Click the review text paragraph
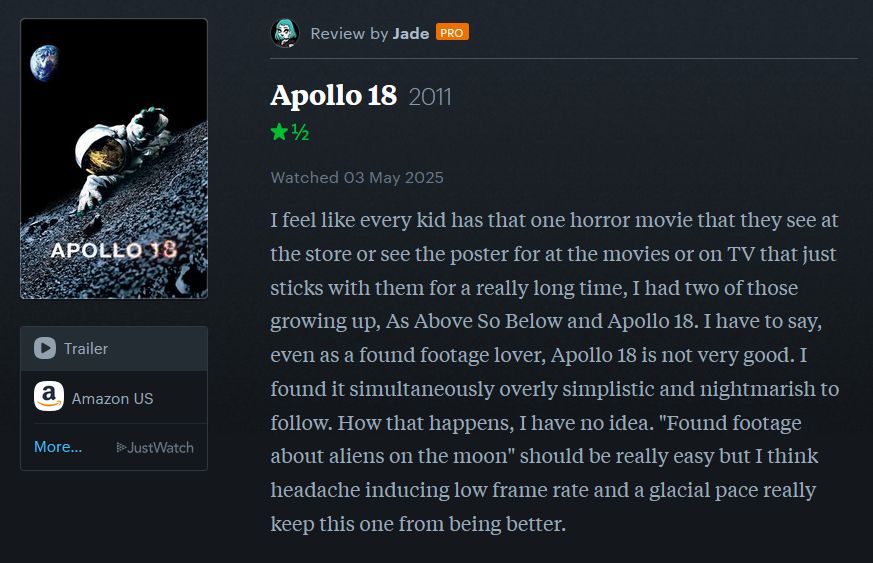 (x=555, y=370)
